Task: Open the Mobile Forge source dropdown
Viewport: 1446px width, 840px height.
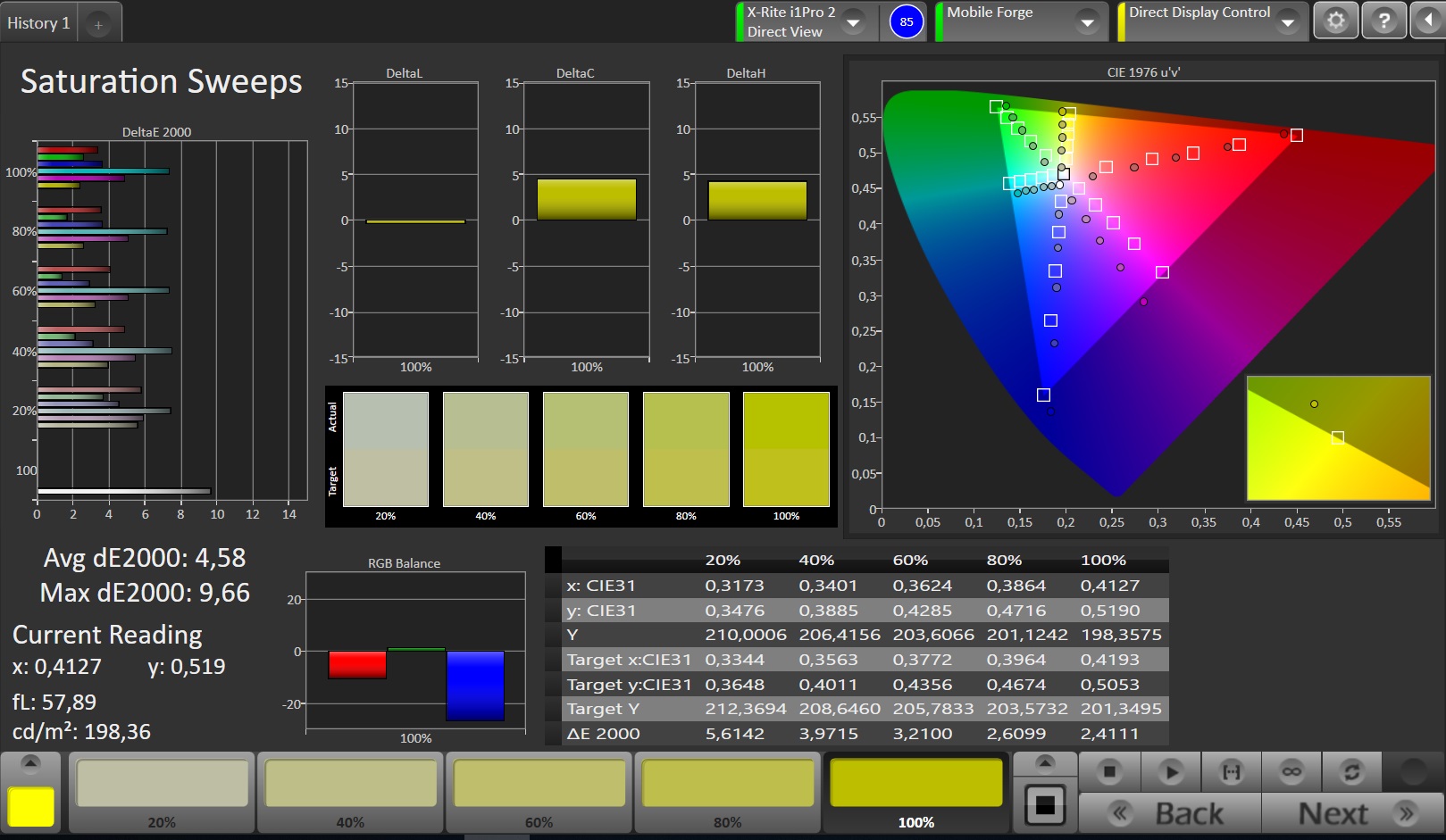Action: pyautogui.click(x=1087, y=21)
